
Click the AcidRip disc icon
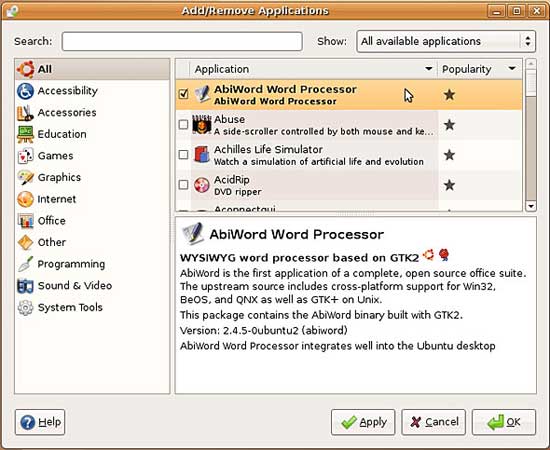[202, 185]
